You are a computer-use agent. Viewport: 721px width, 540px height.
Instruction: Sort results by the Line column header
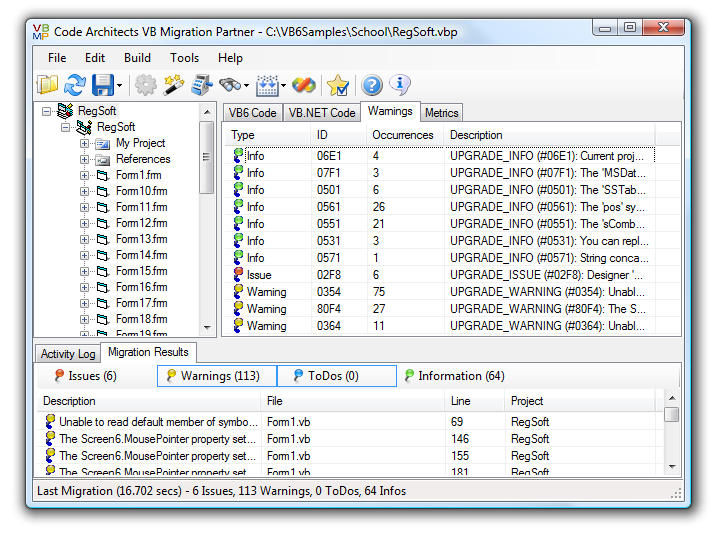475,401
